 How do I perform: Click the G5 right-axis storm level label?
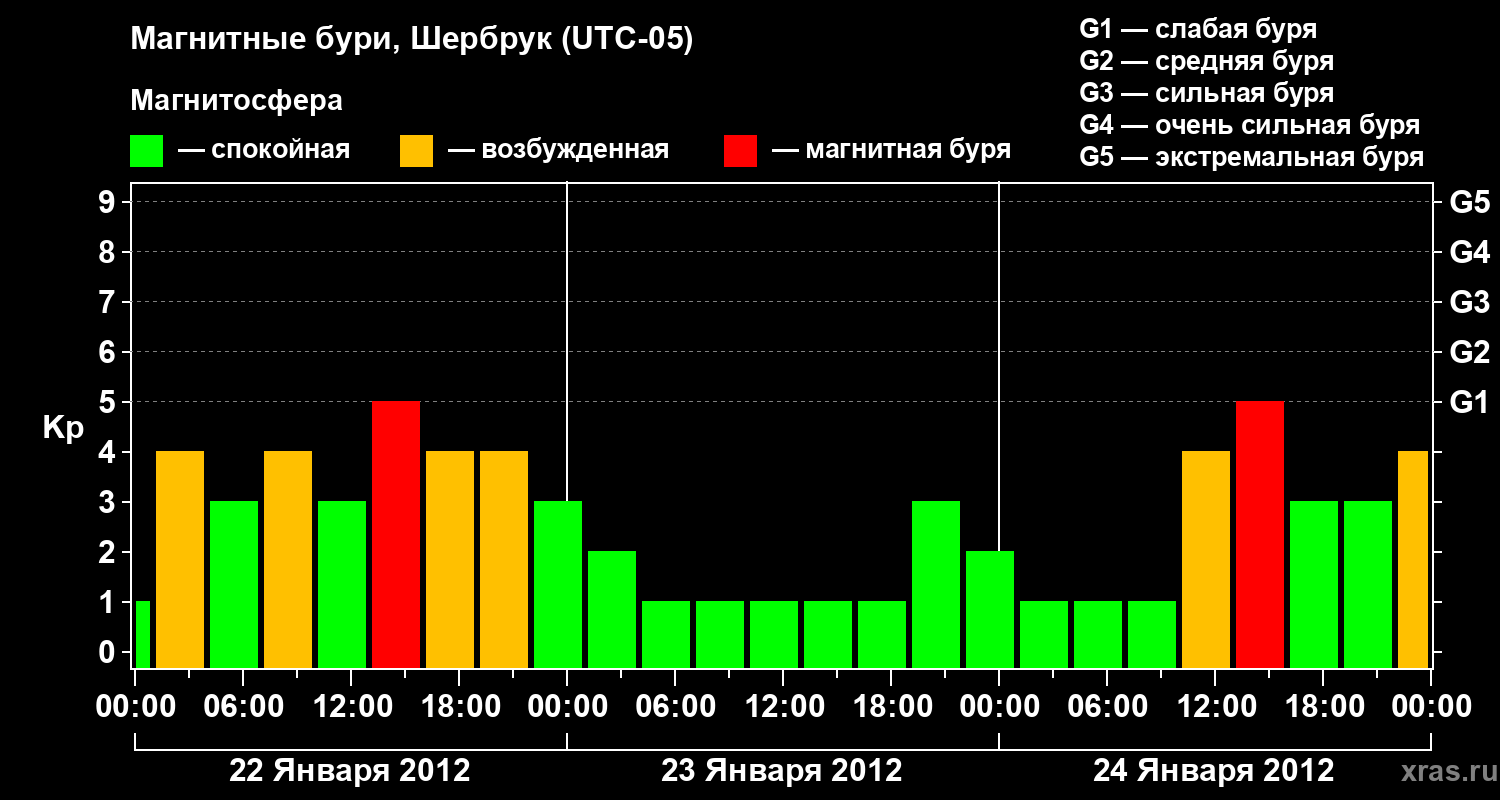(x=1469, y=203)
